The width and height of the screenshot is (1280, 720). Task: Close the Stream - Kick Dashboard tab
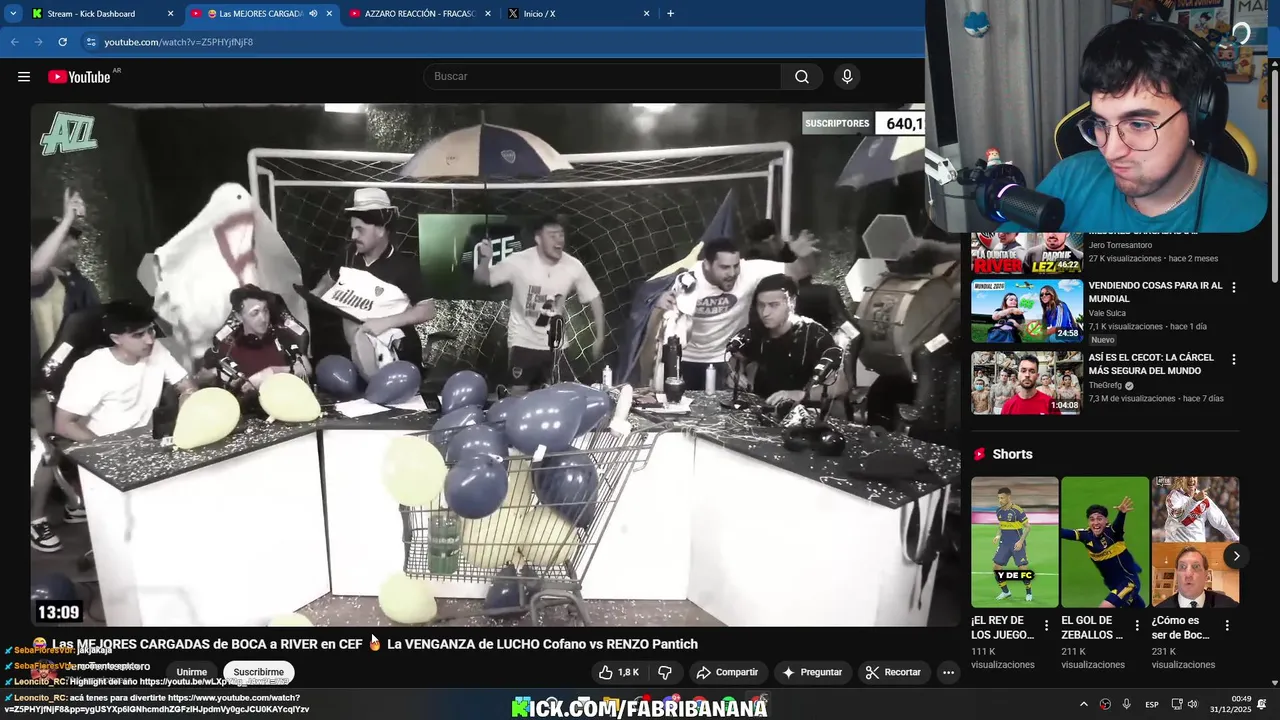point(170,14)
